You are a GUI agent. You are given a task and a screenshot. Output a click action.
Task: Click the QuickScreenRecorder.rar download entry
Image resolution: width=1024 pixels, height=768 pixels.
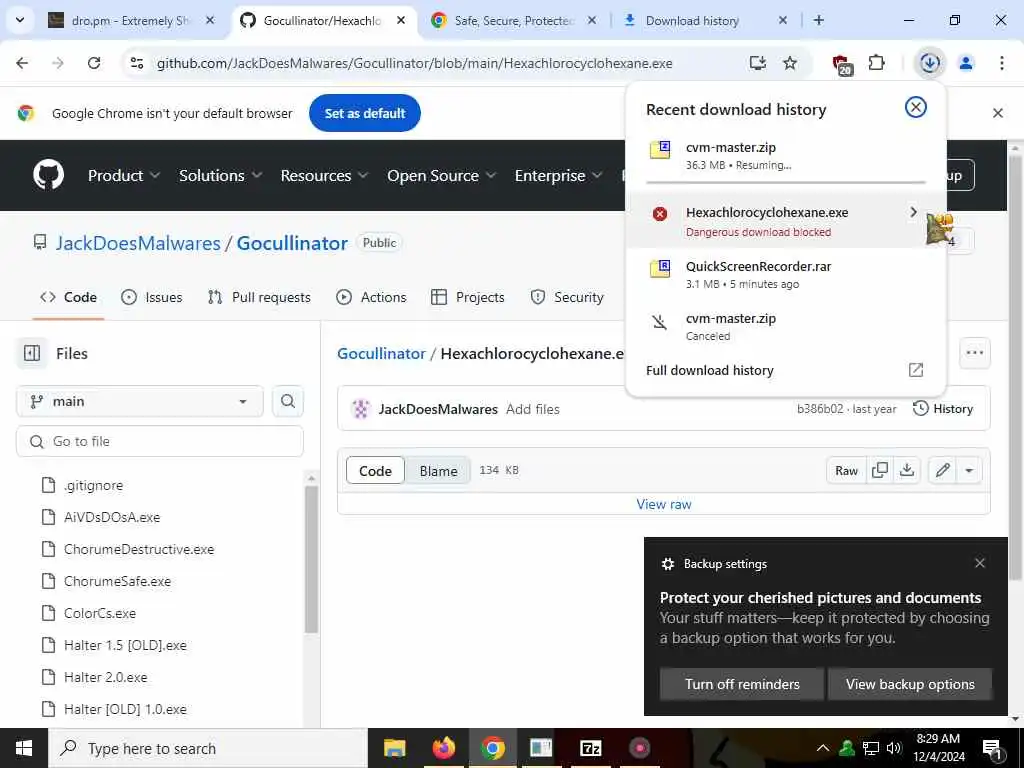click(x=786, y=274)
